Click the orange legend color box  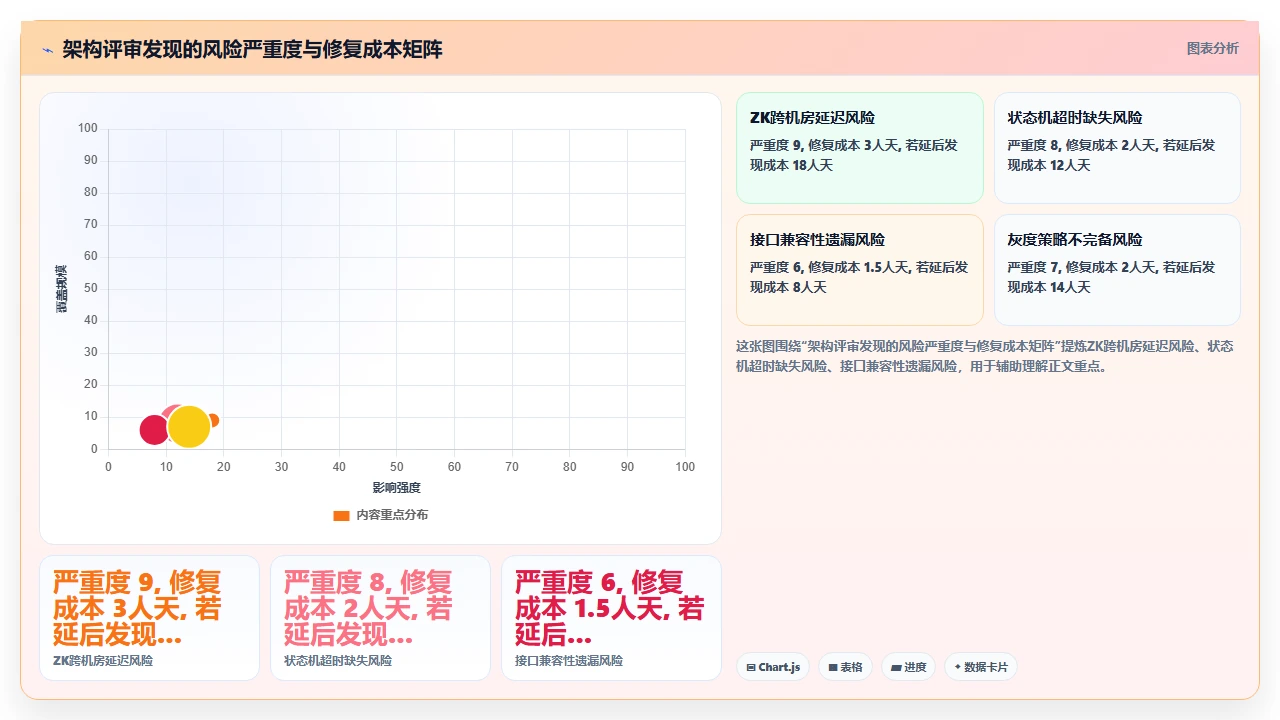pos(341,515)
